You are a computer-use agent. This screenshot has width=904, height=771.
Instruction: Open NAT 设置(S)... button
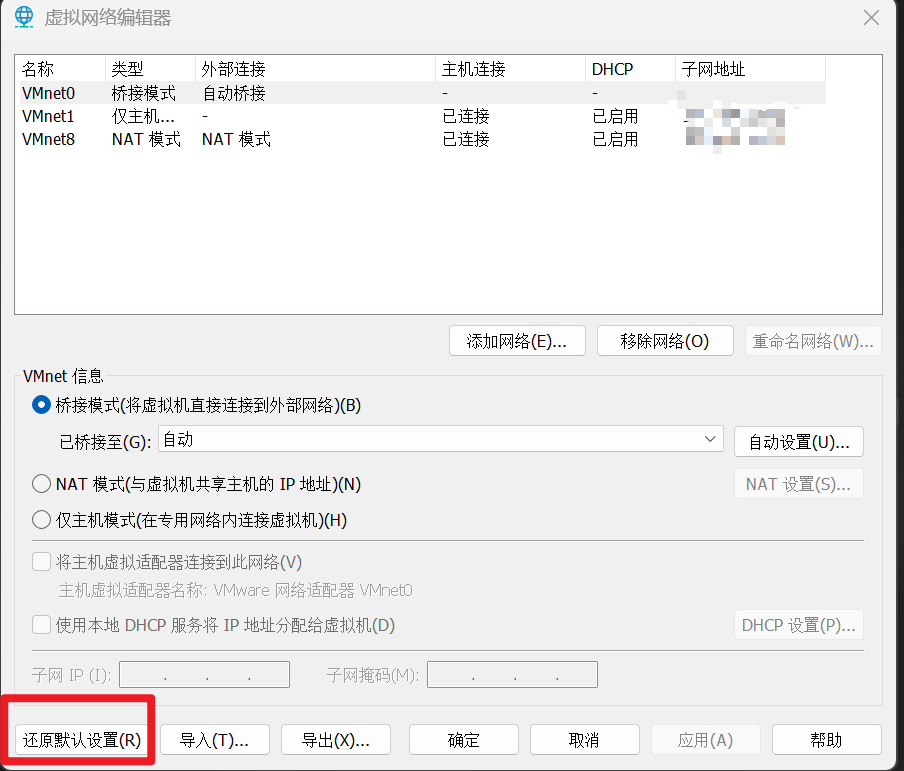[x=798, y=484]
